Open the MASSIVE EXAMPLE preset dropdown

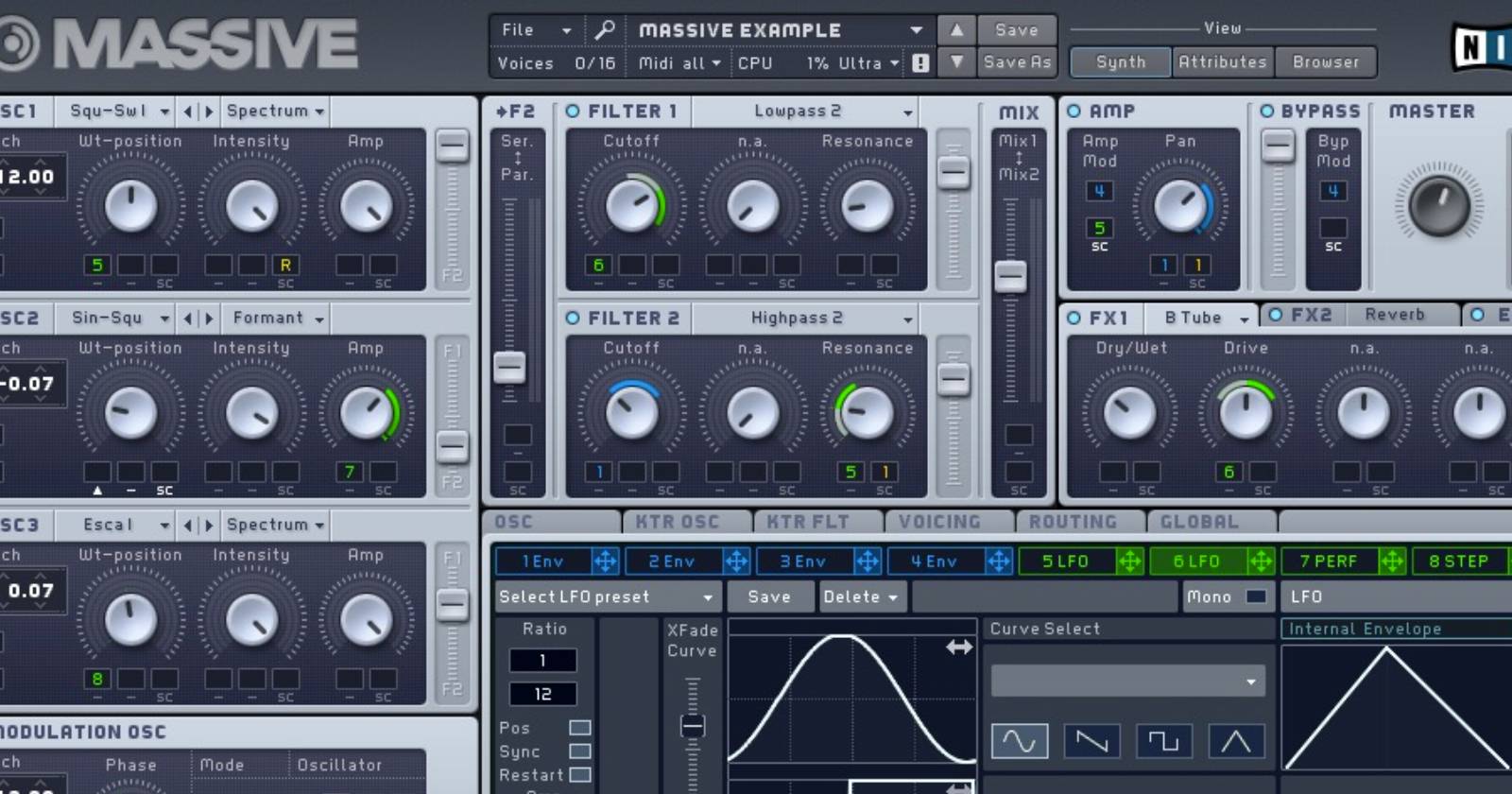780,30
